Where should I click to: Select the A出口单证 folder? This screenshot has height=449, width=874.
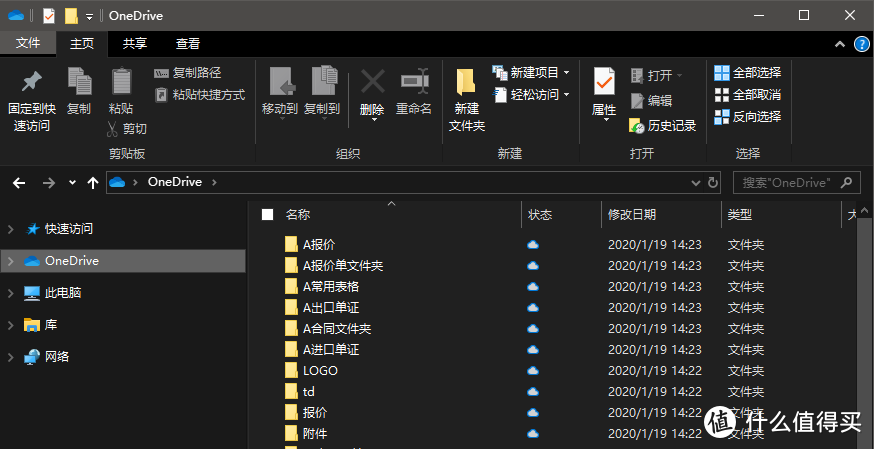tap(331, 308)
